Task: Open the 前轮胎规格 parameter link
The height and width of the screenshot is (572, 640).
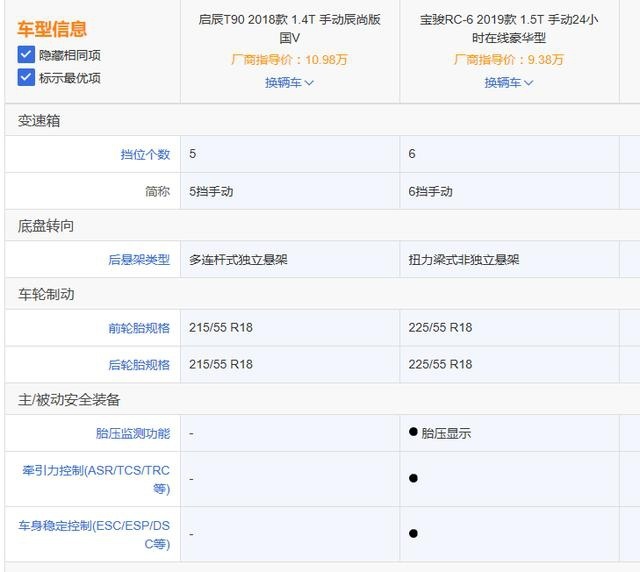Action: coord(139,328)
